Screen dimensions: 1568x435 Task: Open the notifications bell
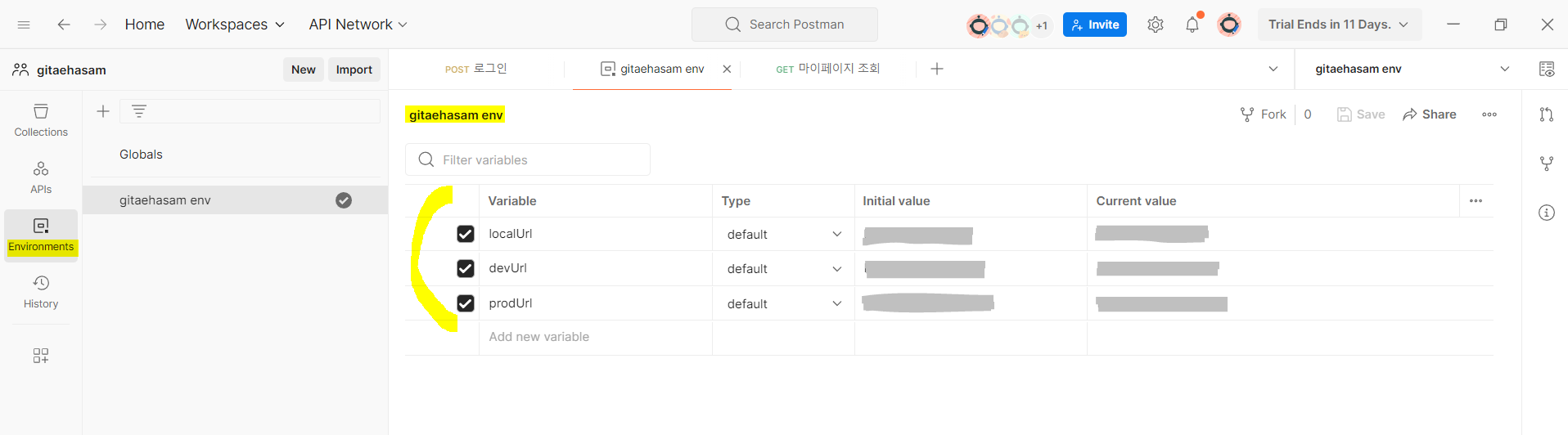[1192, 25]
